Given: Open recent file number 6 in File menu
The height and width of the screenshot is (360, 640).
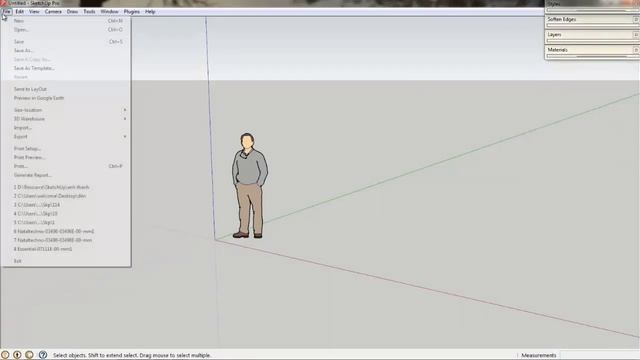Looking at the screenshot, I should coord(66,231).
